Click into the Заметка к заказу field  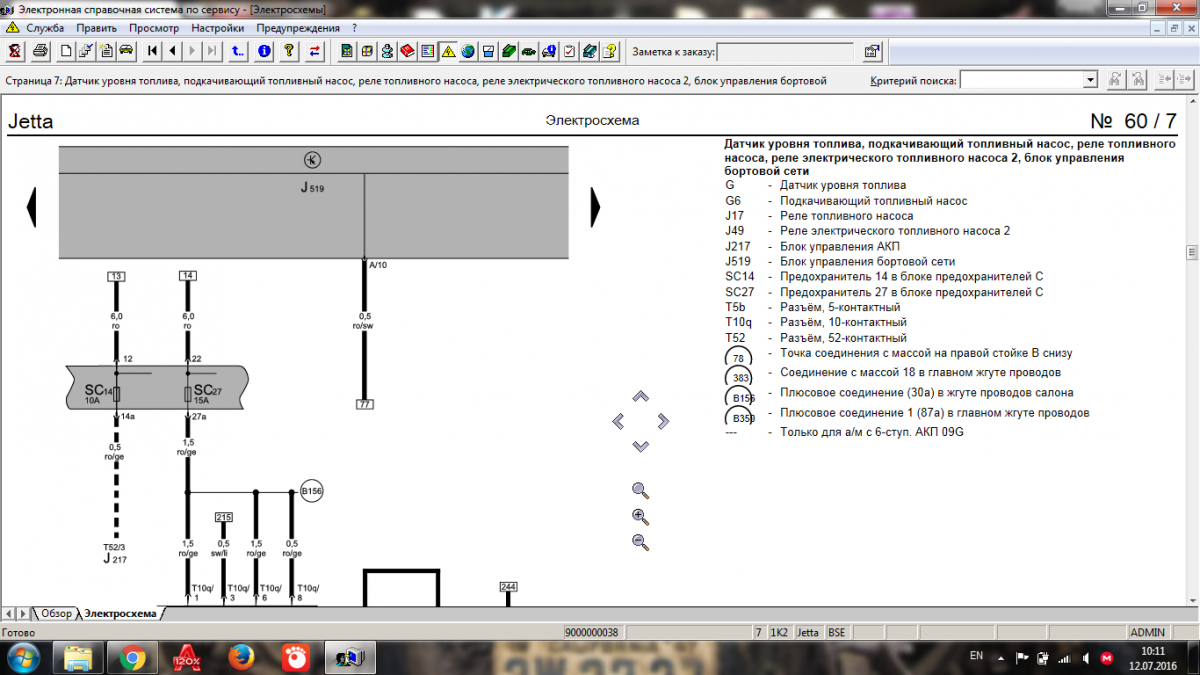tap(785, 51)
